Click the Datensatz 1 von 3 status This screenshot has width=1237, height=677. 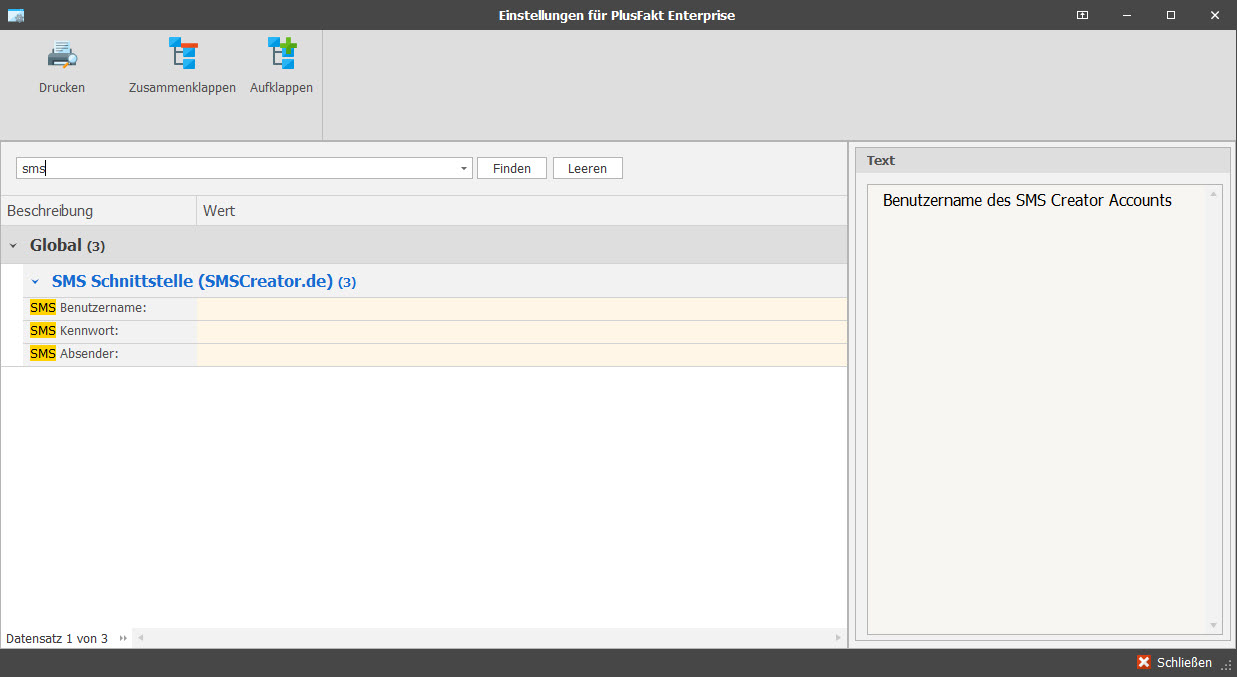coord(57,638)
